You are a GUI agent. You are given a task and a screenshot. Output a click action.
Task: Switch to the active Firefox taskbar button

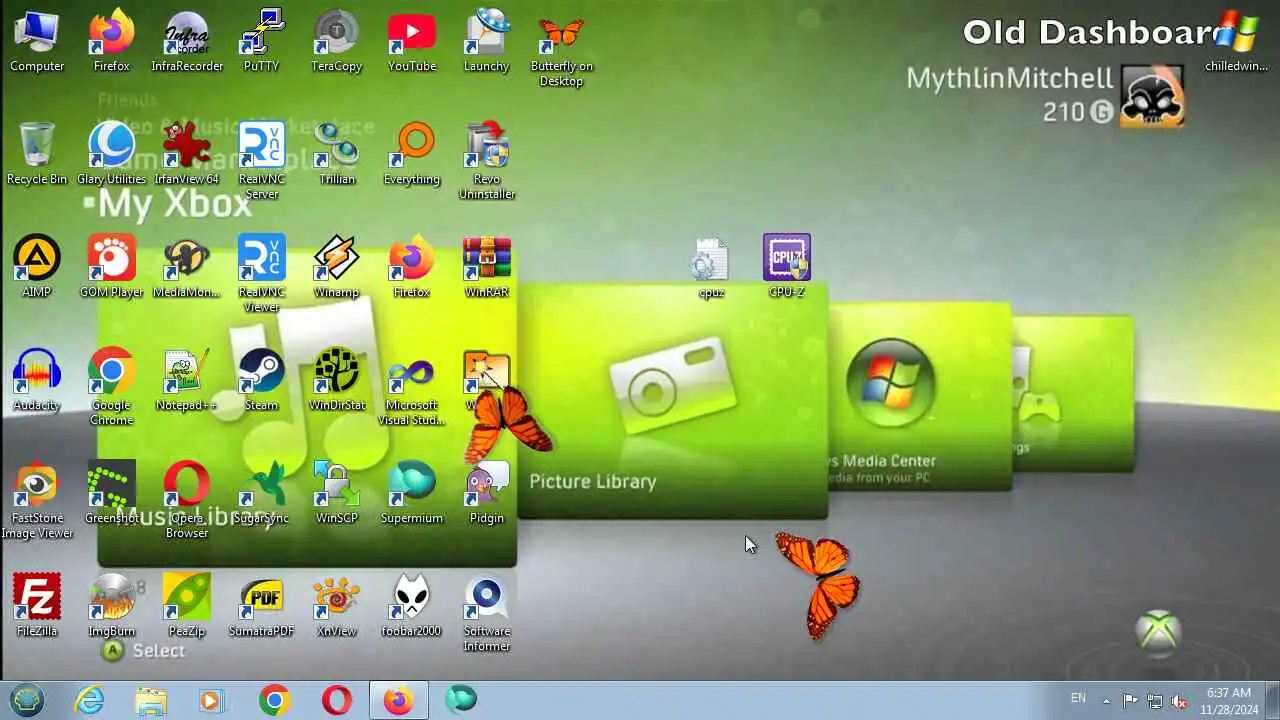click(399, 700)
